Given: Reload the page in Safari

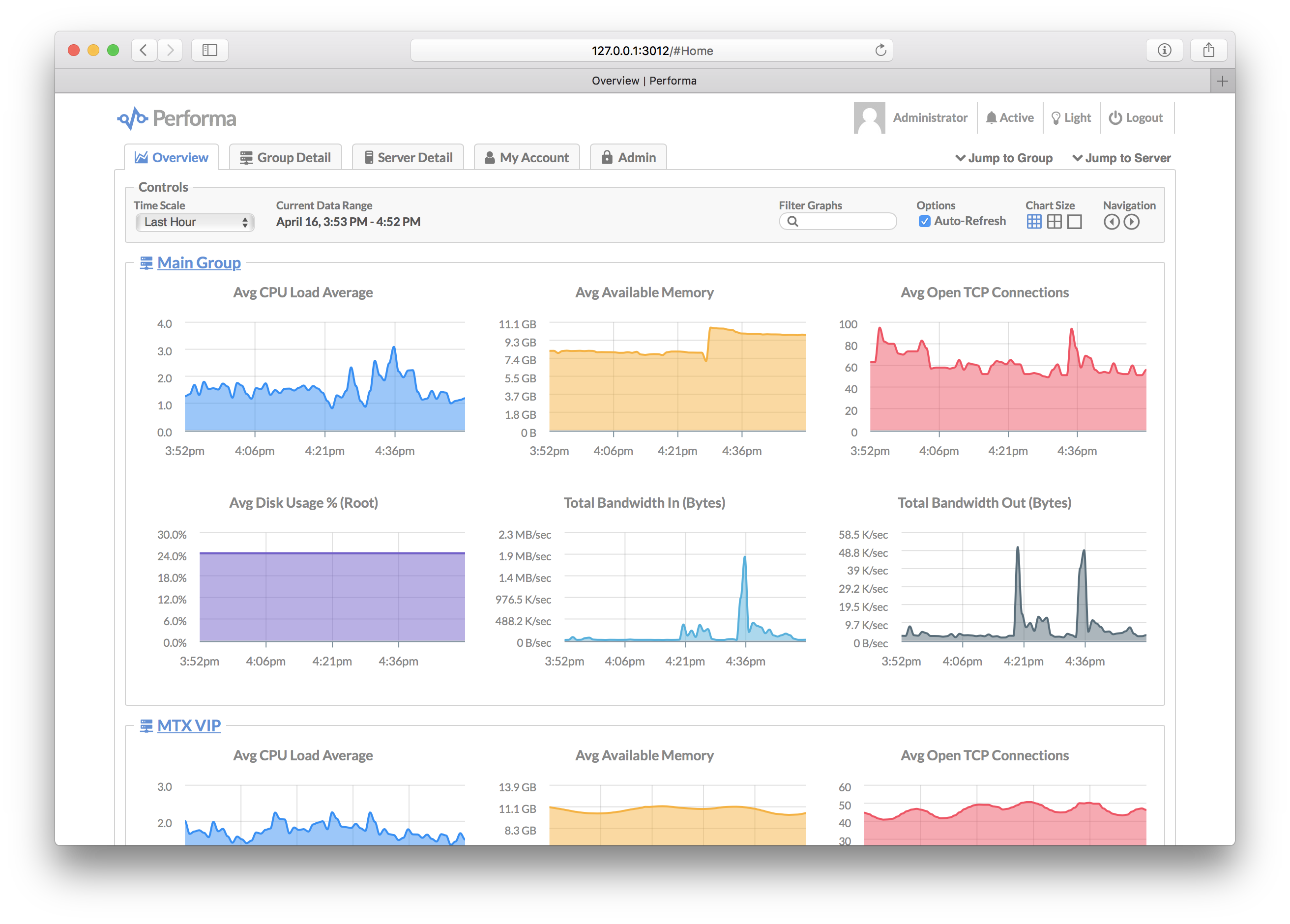Looking at the screenshot, I should point(880,51).
